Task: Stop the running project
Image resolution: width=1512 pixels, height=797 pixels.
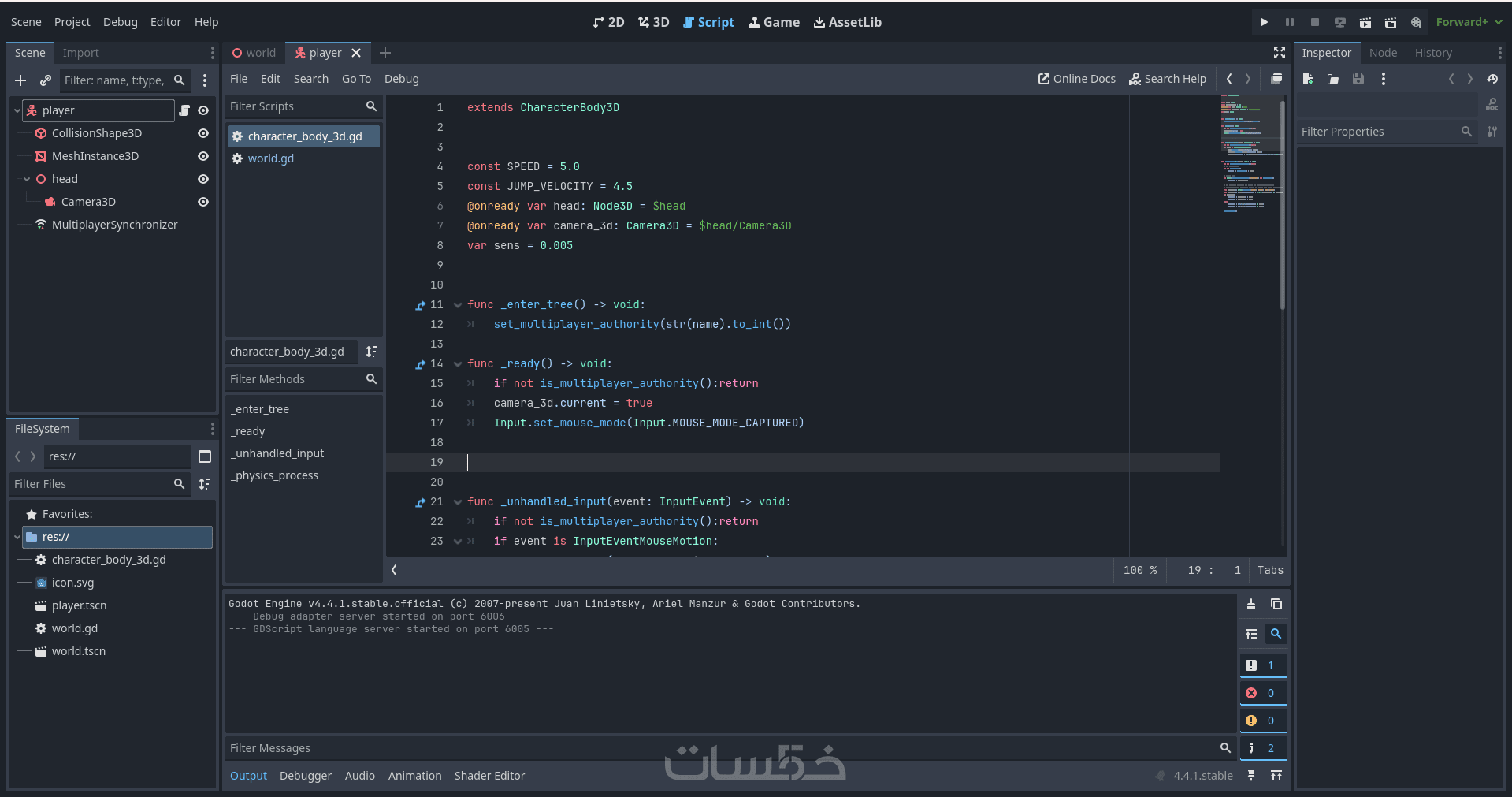Action: click(x=1315, y=22)
